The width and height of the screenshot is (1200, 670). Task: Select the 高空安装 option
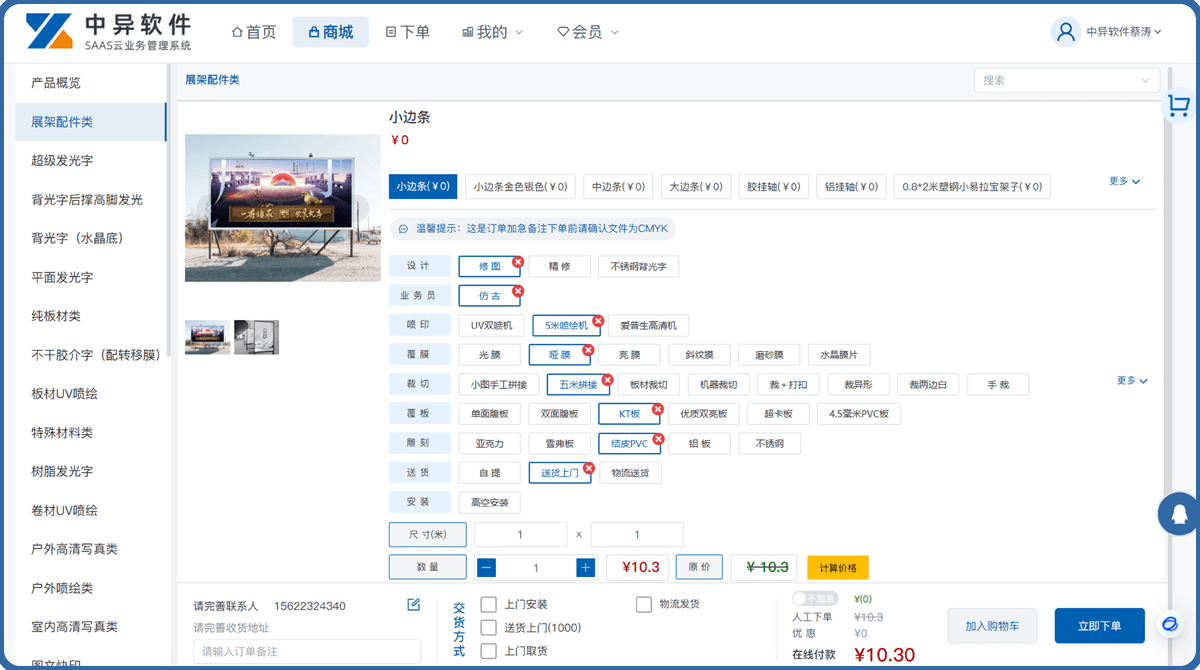(490, 502)
